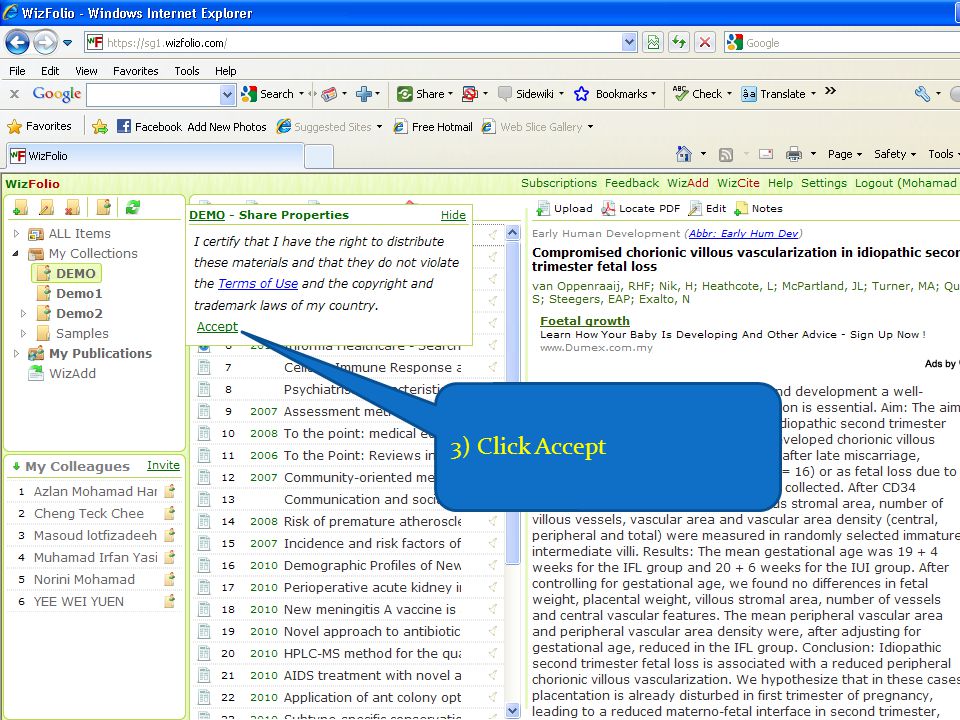Image resolution: width=960 pixels, height=720 pixels.
Task: Click the Read Mail envelope icon
Action: coord(766,154)
